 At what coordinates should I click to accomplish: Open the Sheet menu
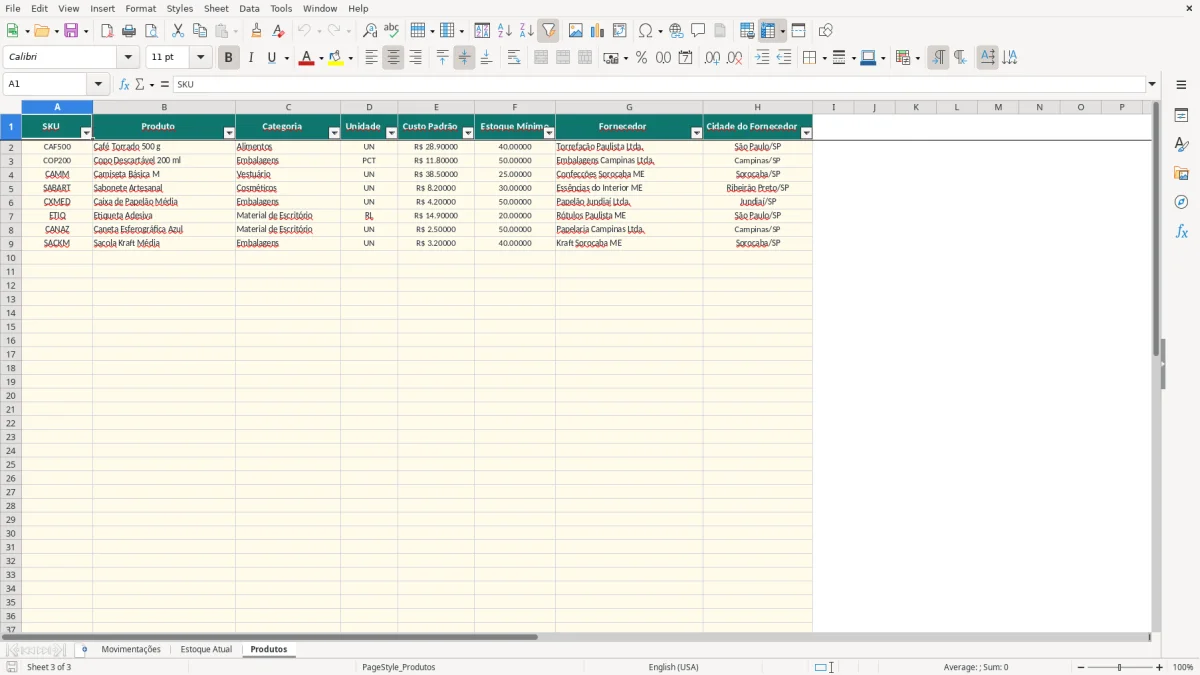[216, 8]
